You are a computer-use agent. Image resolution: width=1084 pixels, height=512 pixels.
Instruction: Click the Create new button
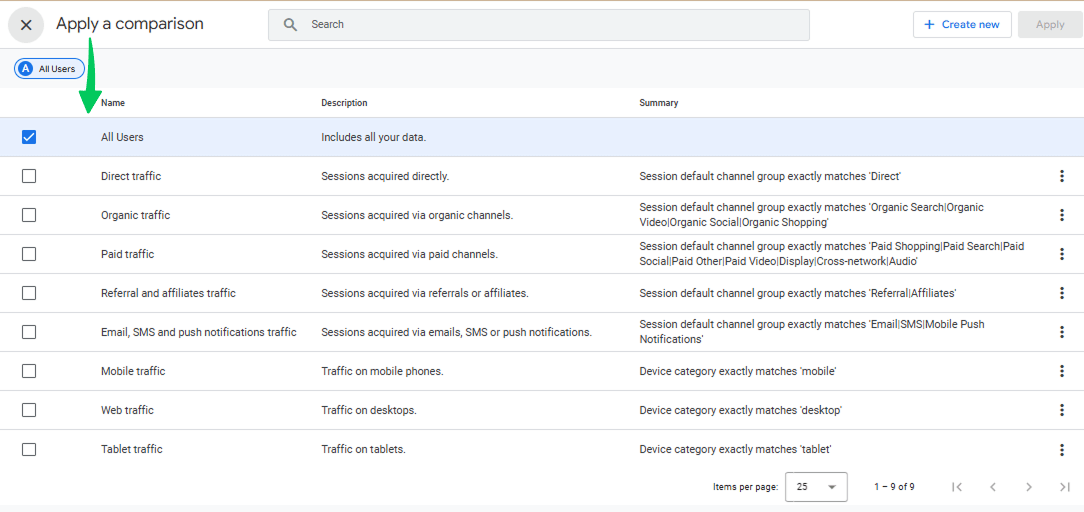coord(961,25)
